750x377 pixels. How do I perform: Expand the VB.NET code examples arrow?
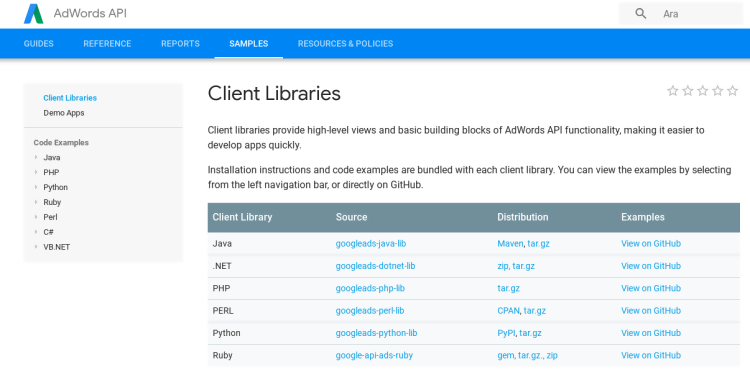tap(36, 246)
